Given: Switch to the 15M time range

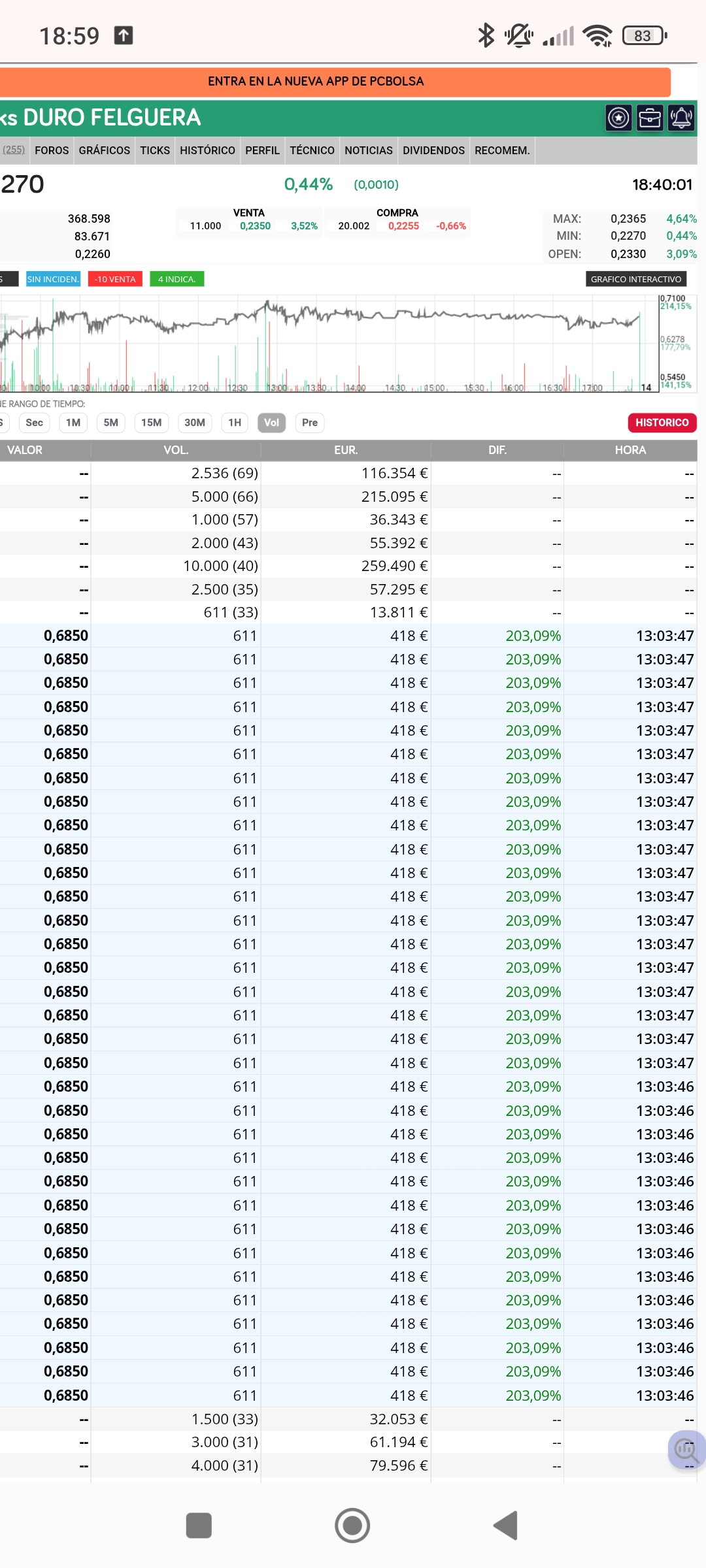Looking at the screenshot, I should tap(151, 423).
